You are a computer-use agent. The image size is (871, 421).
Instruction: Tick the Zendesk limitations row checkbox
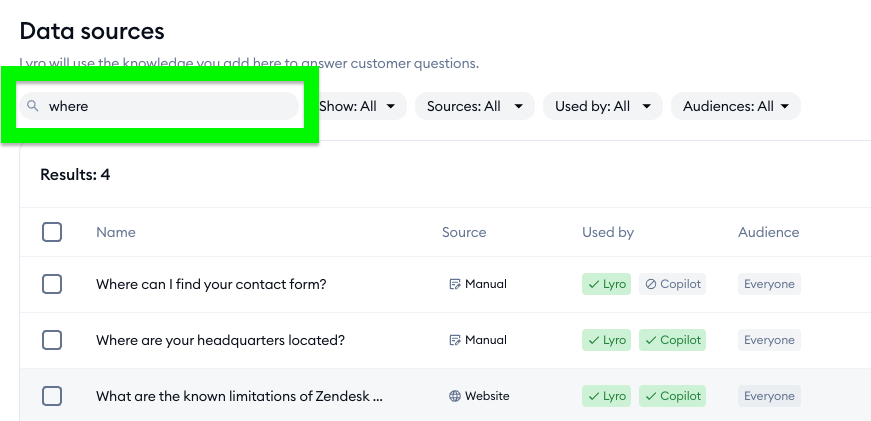[x=52, y=396]
